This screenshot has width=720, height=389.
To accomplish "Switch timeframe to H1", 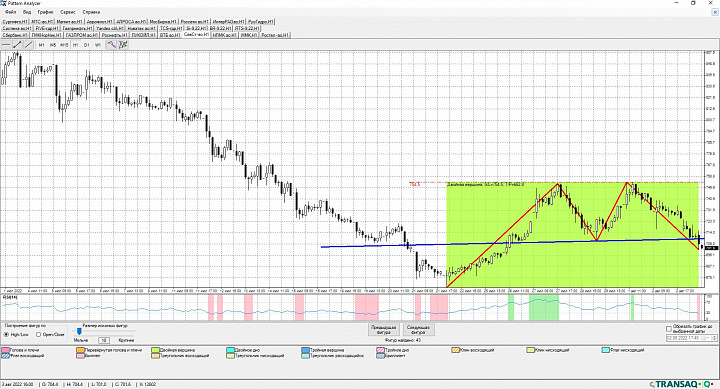I will click(75, 45).
